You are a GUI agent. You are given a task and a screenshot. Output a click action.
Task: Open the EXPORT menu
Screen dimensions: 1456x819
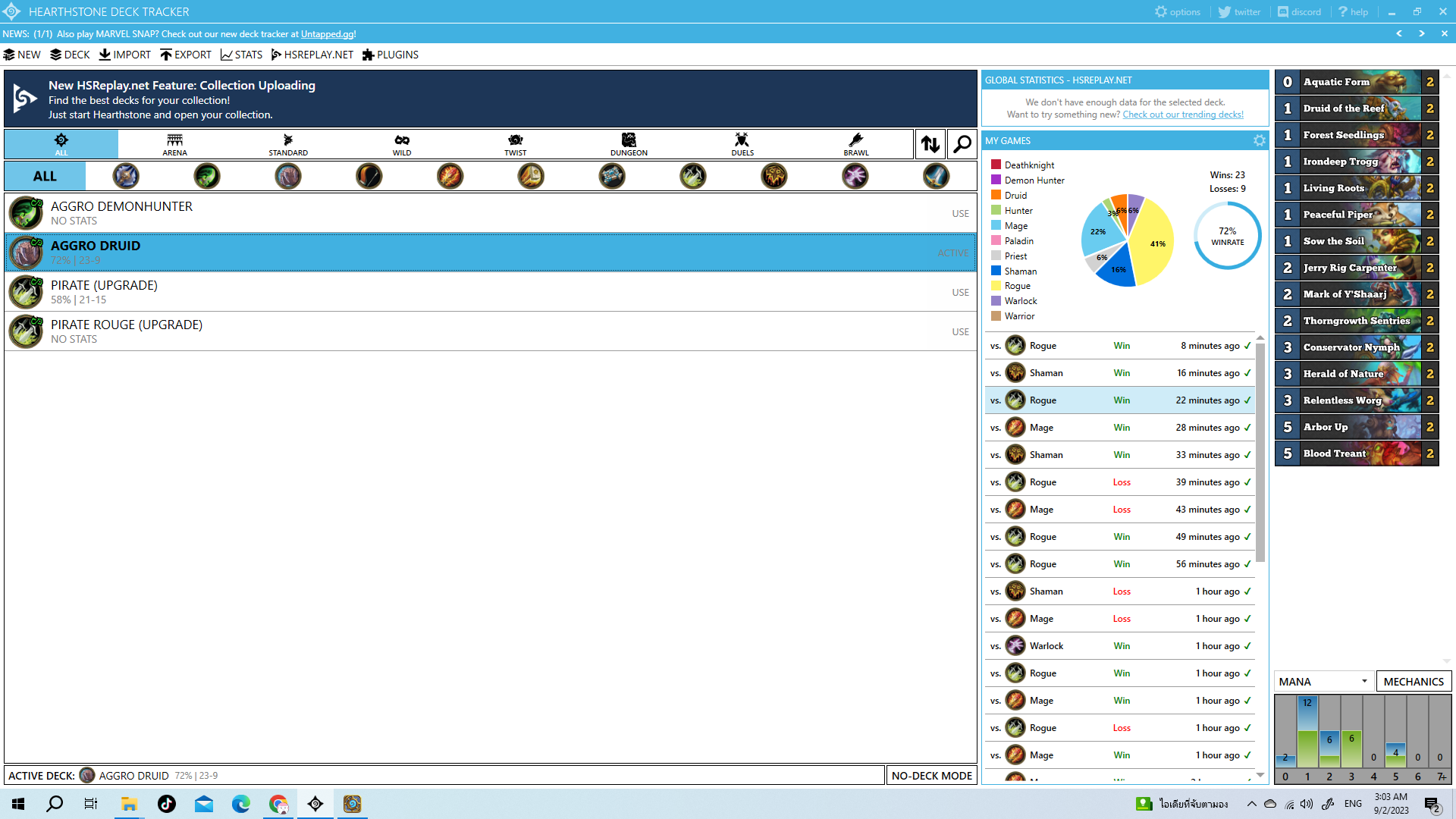186,55
